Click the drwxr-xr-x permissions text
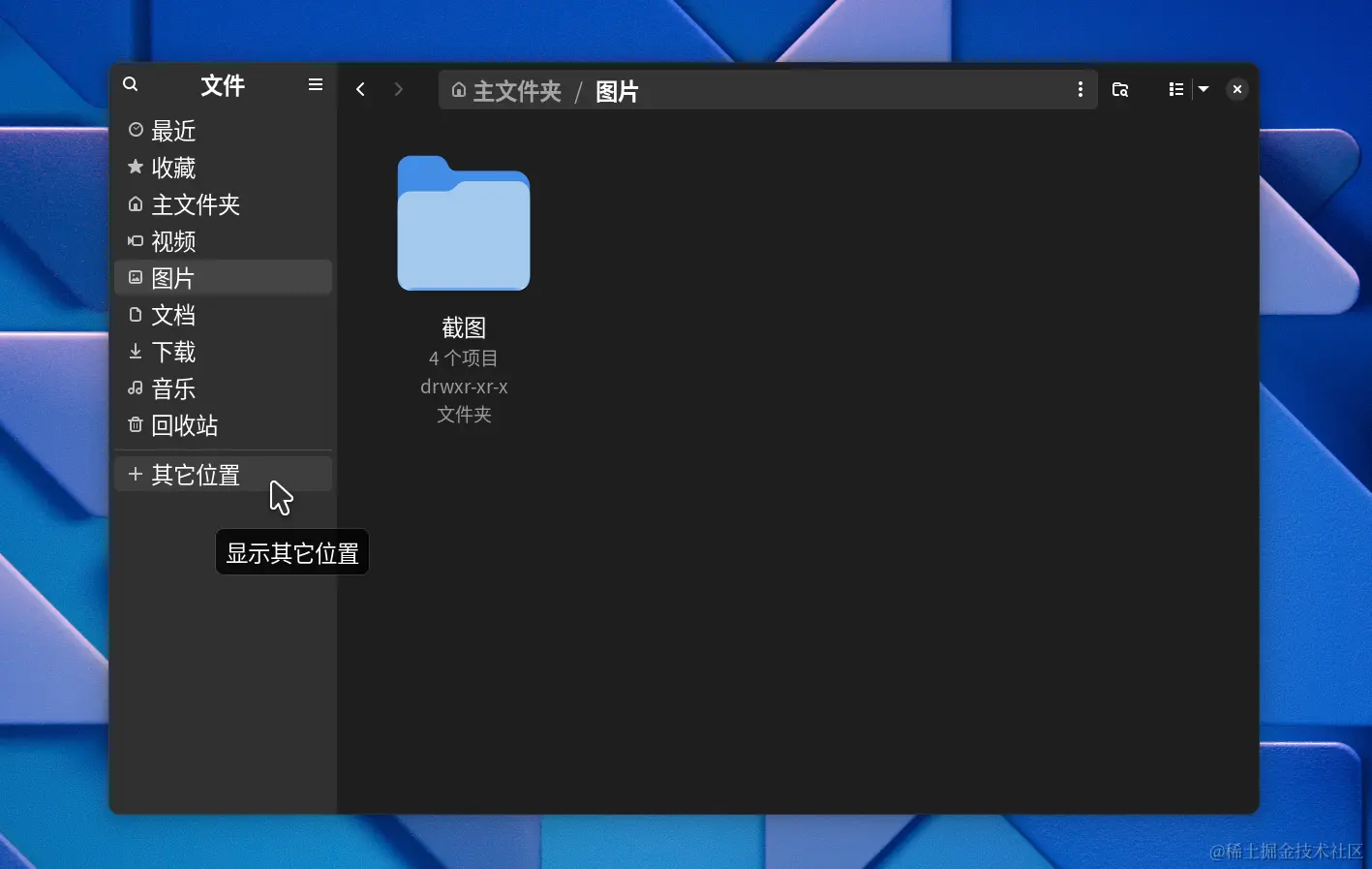 coord(464,387)
